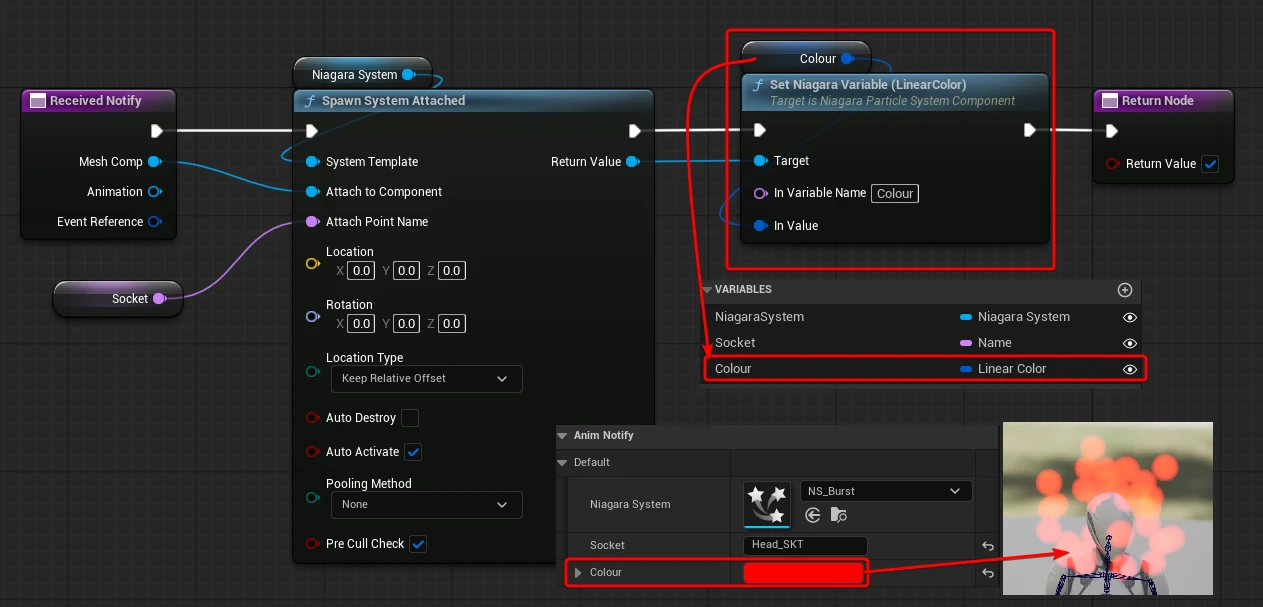The width and height of the screenshot is (1263, 607).
Task: Toggle the eye icon for Colour variable
Action: pyautogui.click(x=1130, y=369)
